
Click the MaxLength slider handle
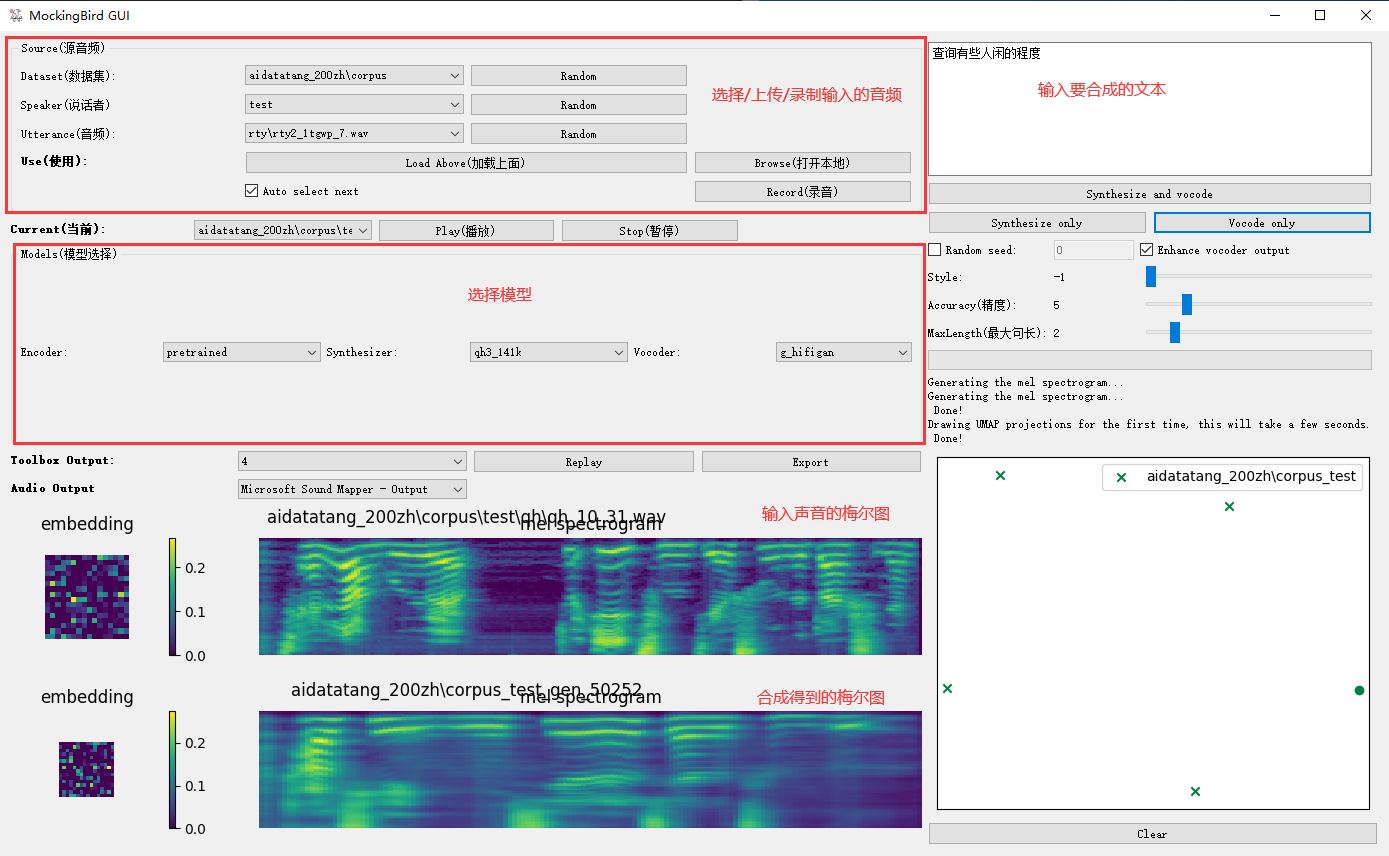[x=1175, y=332]
